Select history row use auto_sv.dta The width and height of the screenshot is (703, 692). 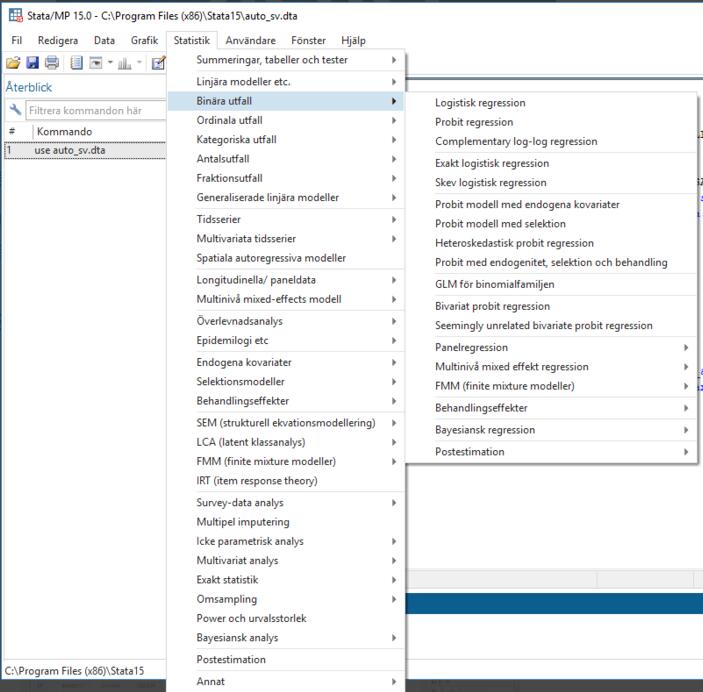tap(85, 150)
